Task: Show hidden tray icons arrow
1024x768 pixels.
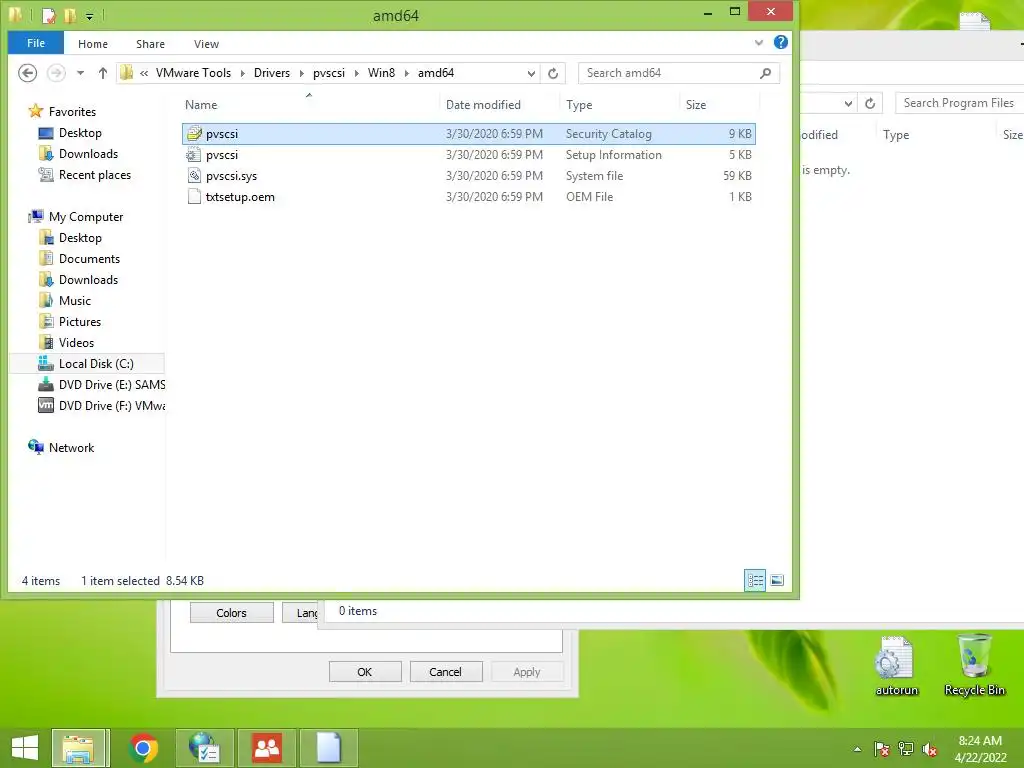Action: pyautogui.click(x=857, y=749)
